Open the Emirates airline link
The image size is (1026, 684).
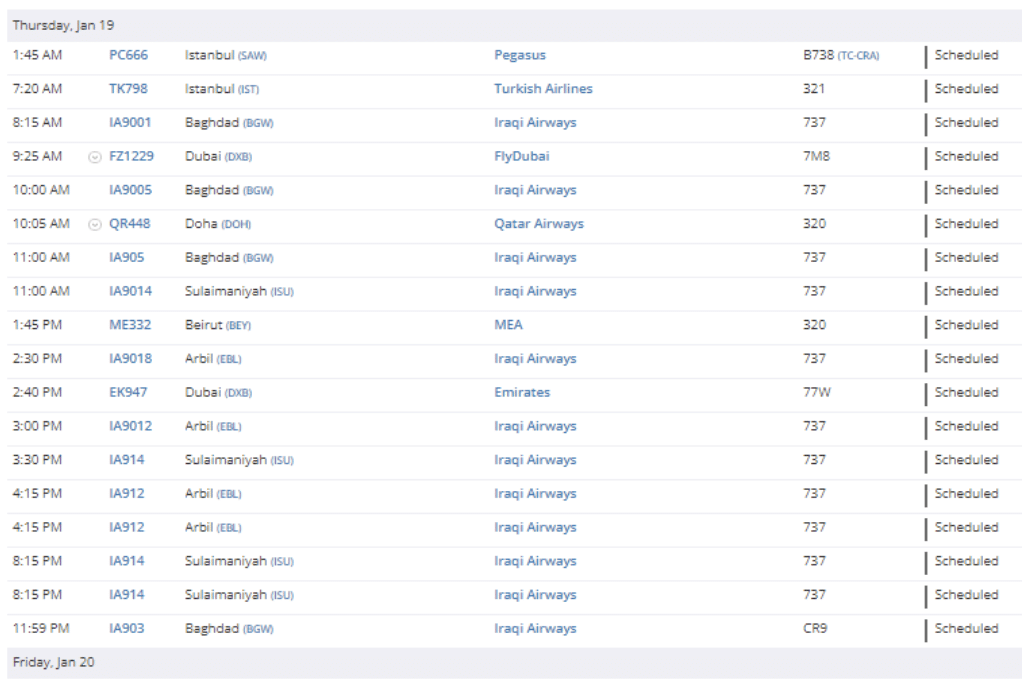click(522, 393)
